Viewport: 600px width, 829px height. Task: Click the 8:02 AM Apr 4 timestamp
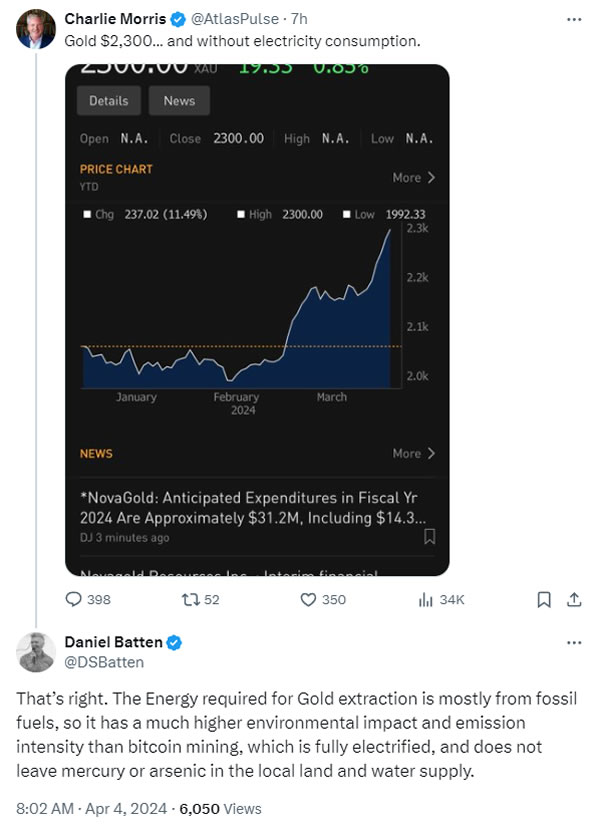[91, 808]
